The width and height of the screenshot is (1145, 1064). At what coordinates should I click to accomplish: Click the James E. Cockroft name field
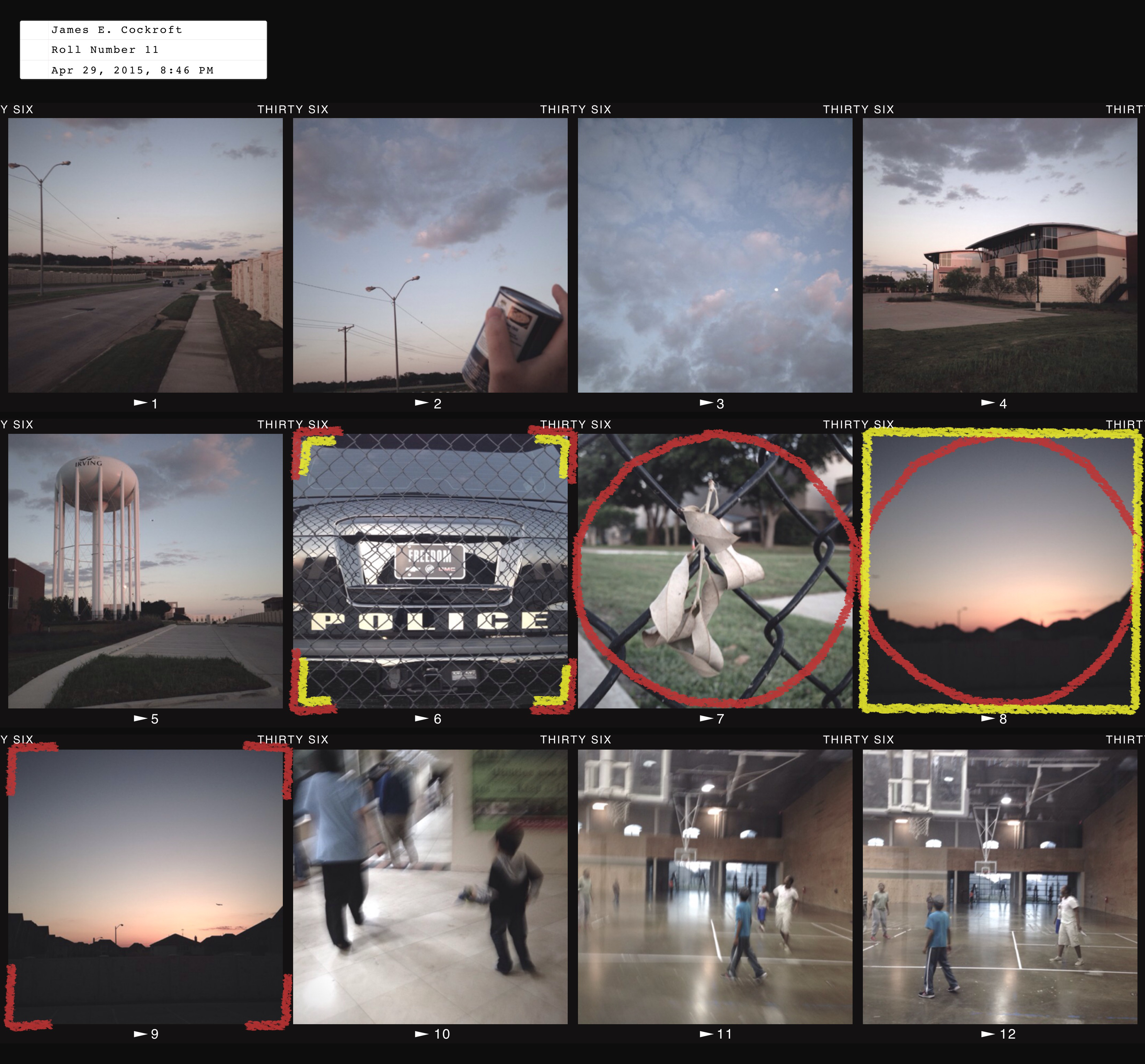(117, 30)
